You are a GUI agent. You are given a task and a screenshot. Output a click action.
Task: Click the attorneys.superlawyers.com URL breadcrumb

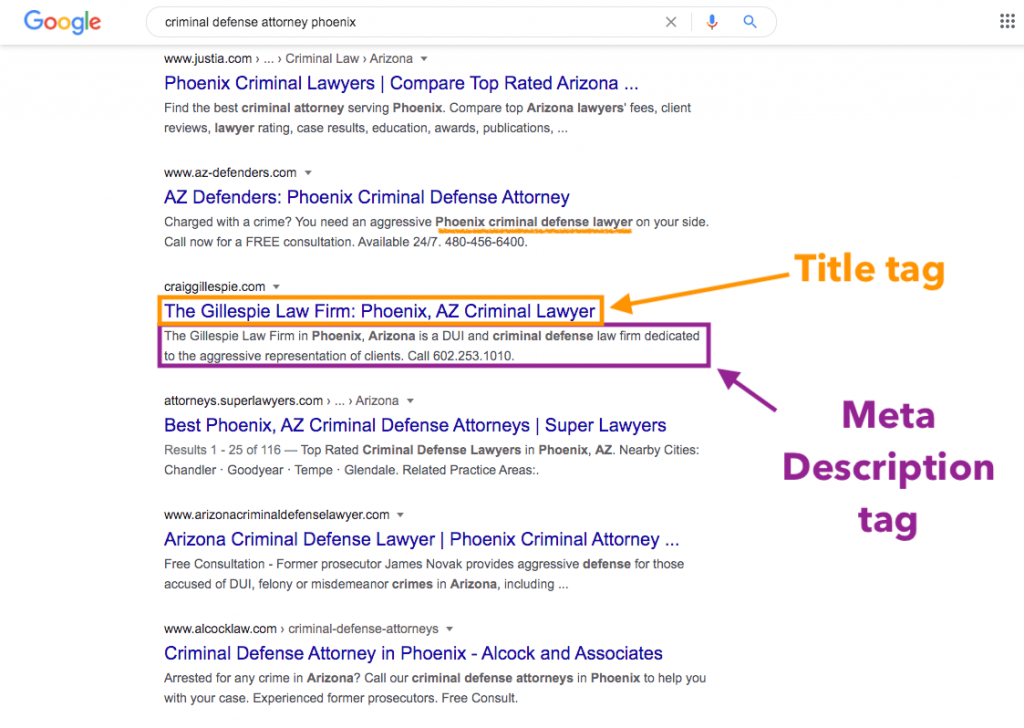click(x=281, y=401)
